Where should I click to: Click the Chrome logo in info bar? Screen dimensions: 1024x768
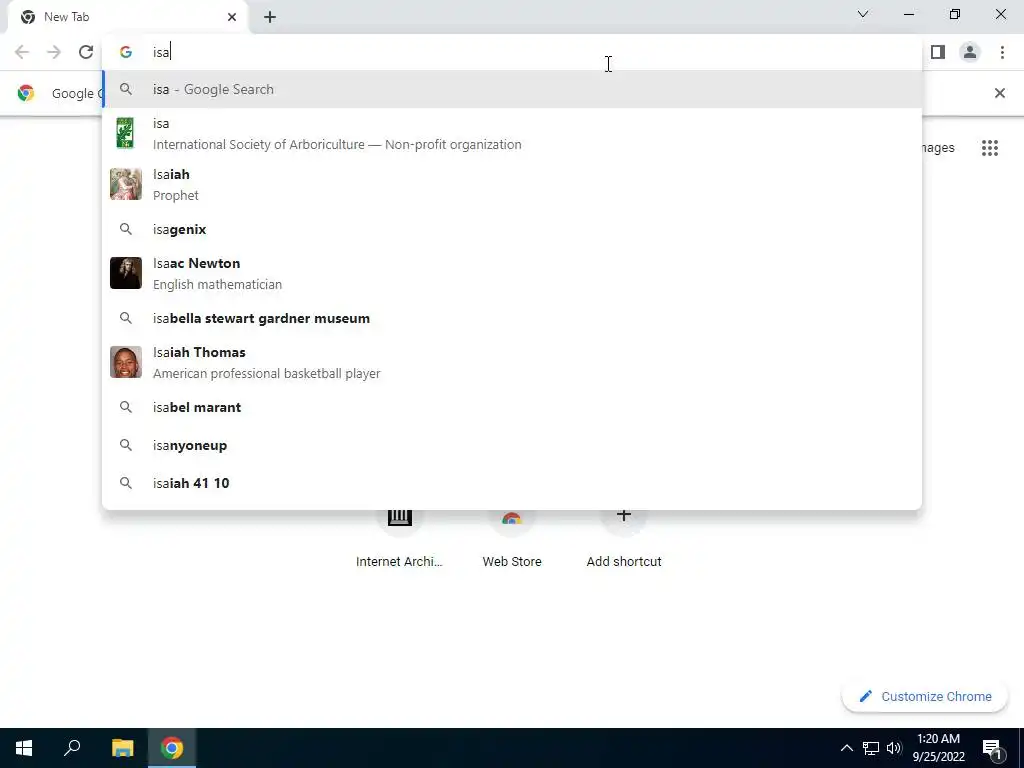[26, 93]
